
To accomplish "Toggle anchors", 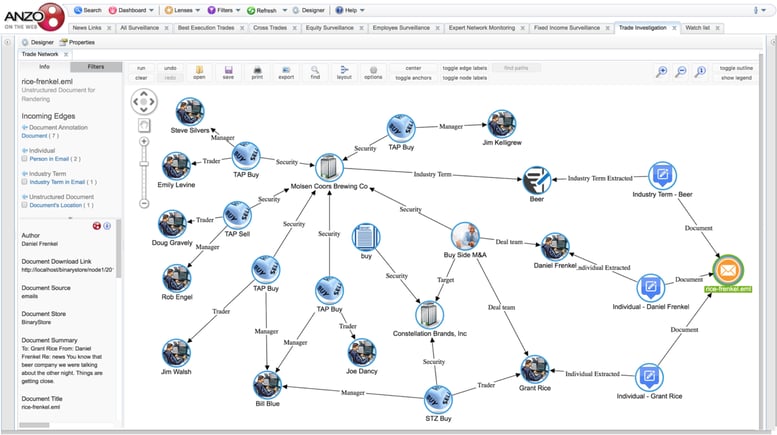I will [x=413, y=78].
